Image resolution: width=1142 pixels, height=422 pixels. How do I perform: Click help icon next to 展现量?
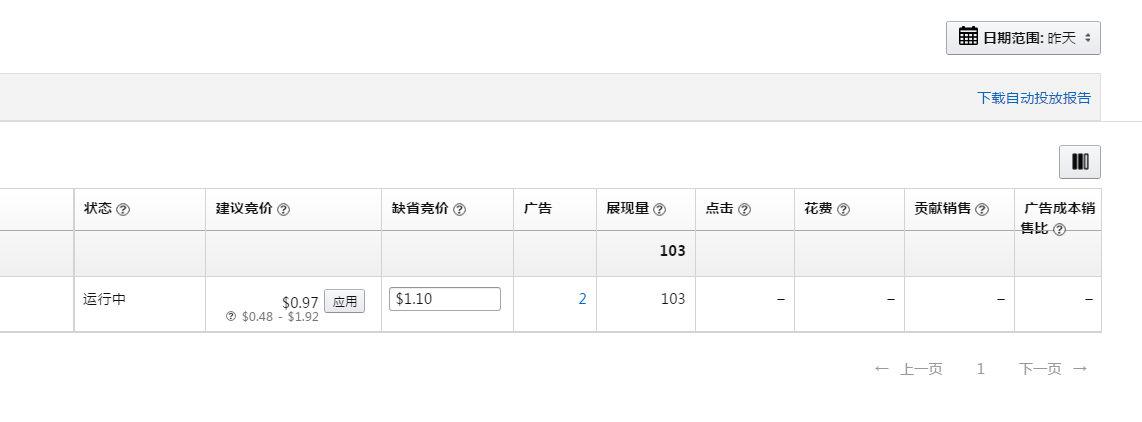pos(659,209)
